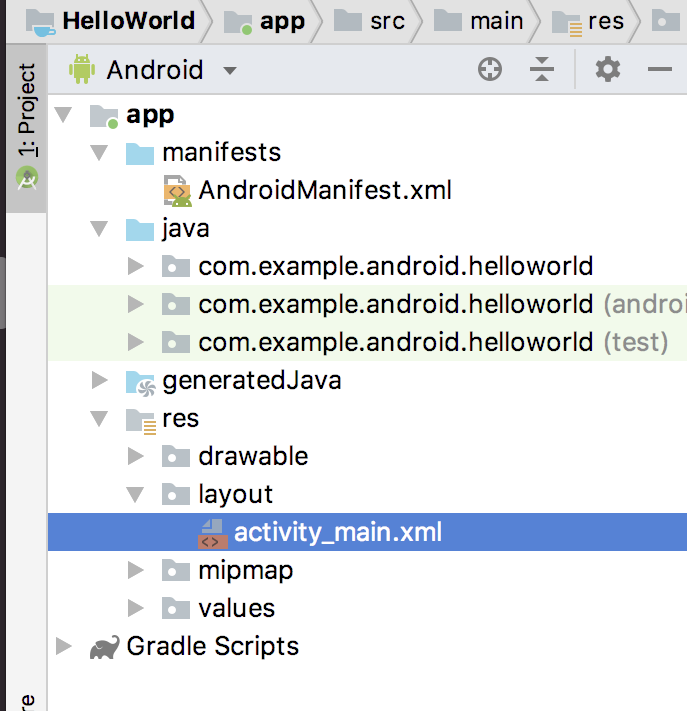
Task: Expand the drawable folder
Action: (136, 456)
